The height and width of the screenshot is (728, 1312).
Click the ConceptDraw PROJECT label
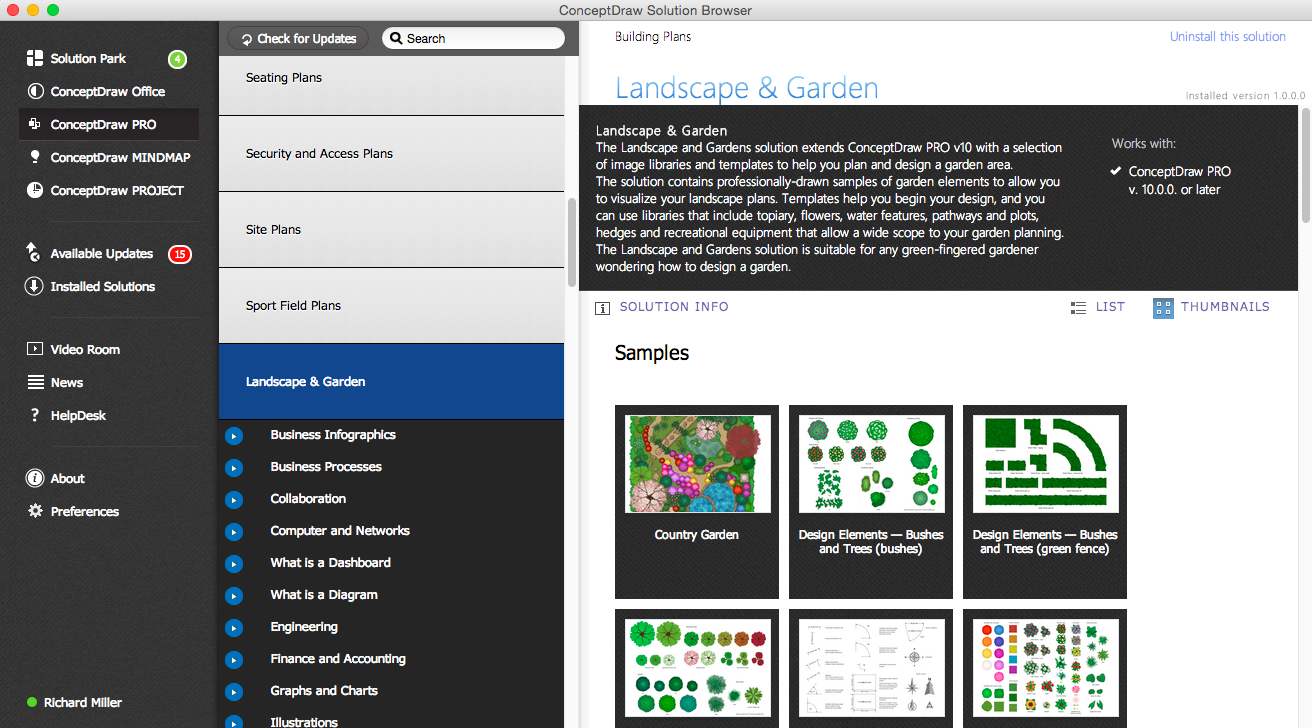pyautogui.click(x=117, y=191)
